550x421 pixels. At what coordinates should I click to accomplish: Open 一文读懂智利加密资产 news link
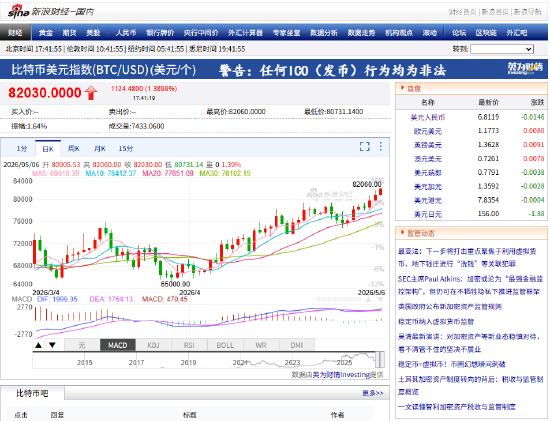[457, 407]
